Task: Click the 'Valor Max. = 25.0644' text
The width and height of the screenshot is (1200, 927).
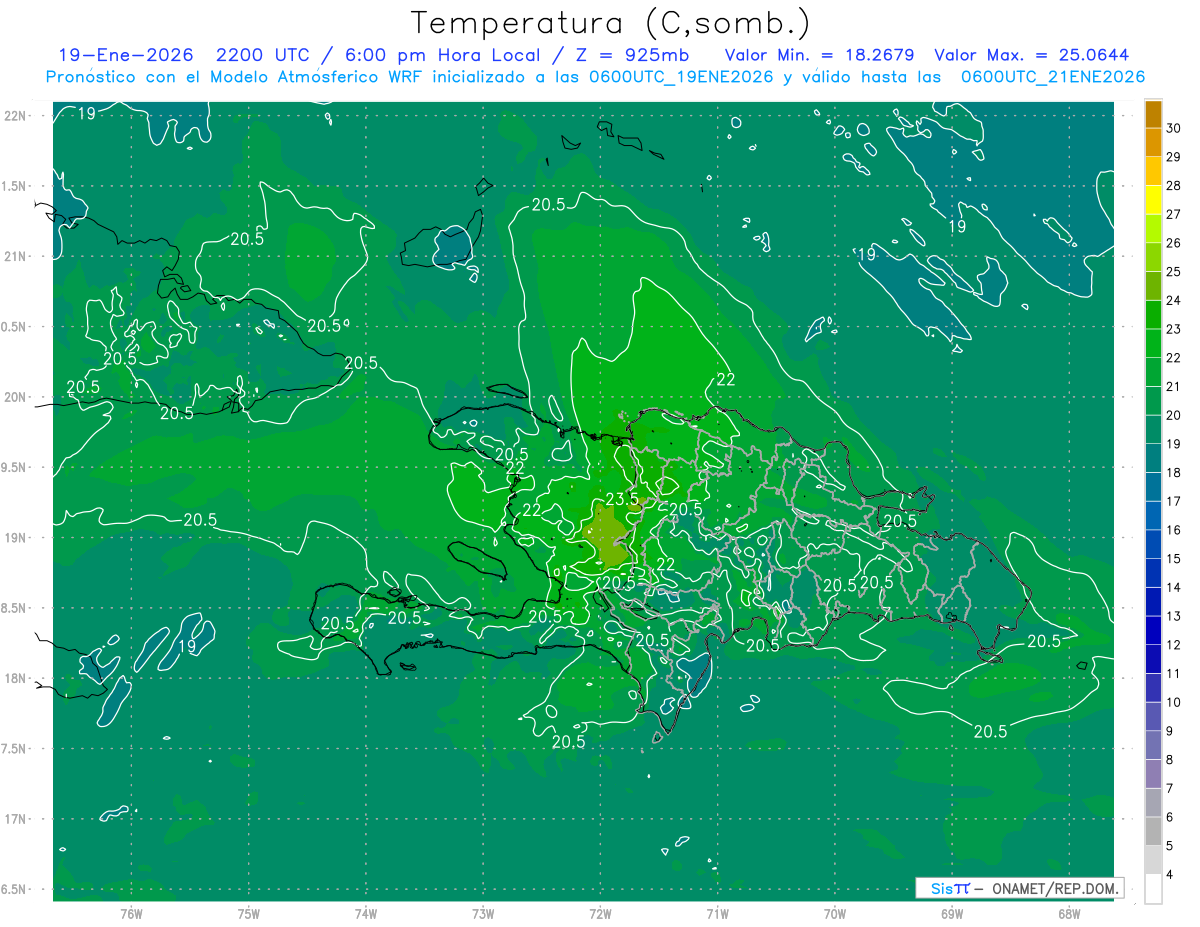Action: click(x=1032, y=55)
